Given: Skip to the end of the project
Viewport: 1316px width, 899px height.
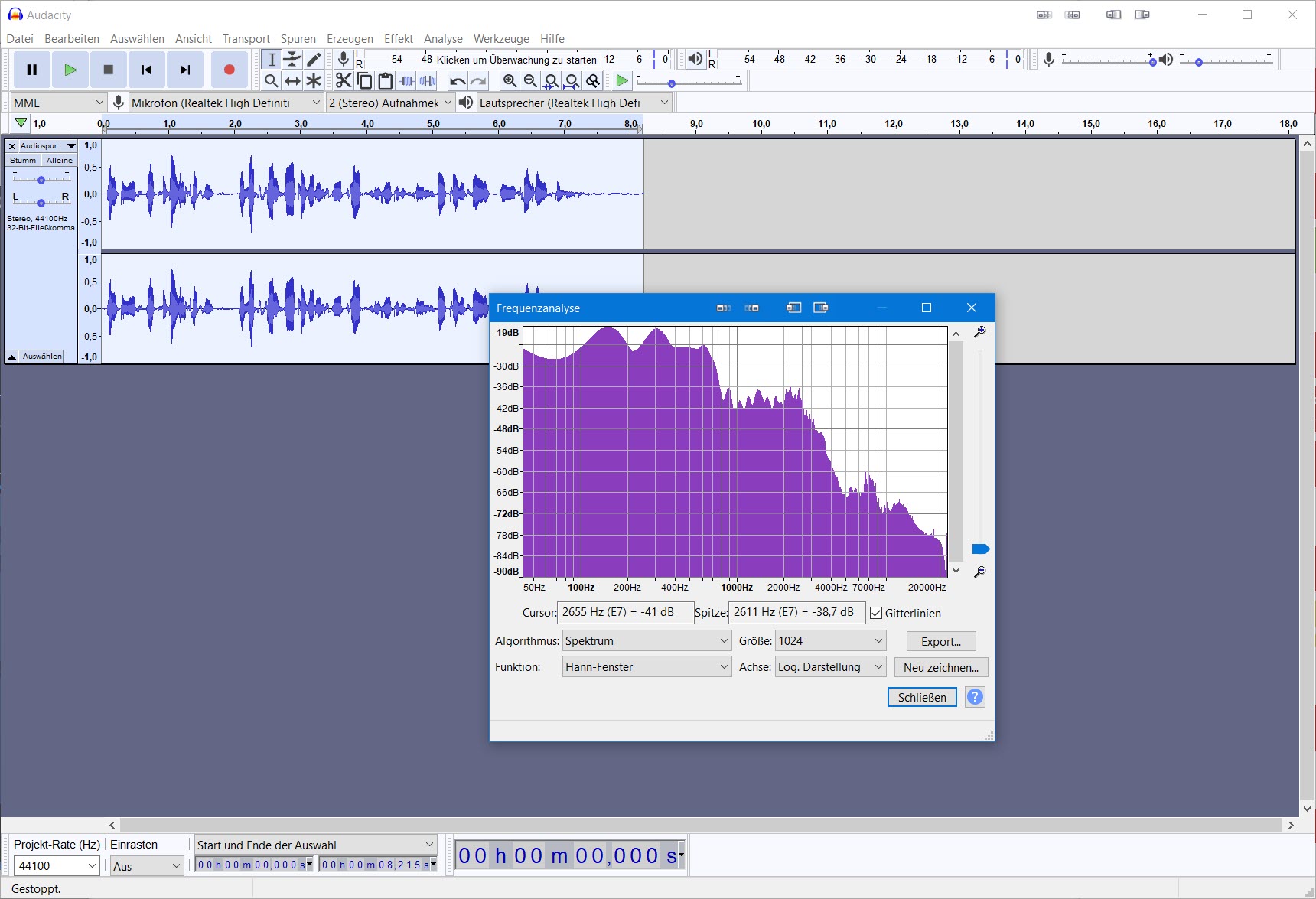Looking at the screenshot, I should [185, 70].
